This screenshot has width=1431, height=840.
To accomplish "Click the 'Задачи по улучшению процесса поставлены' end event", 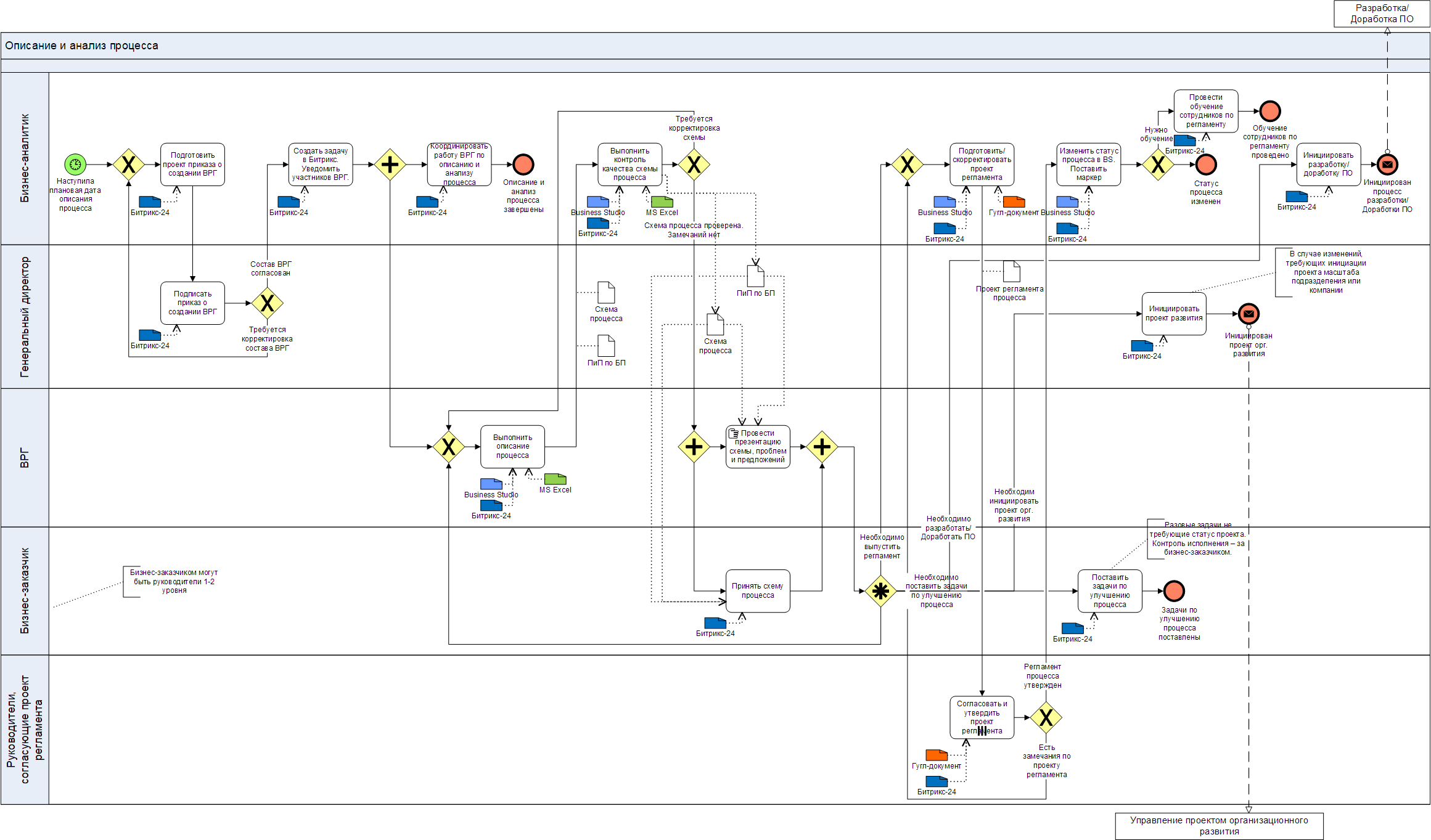I will point(1174,591).
